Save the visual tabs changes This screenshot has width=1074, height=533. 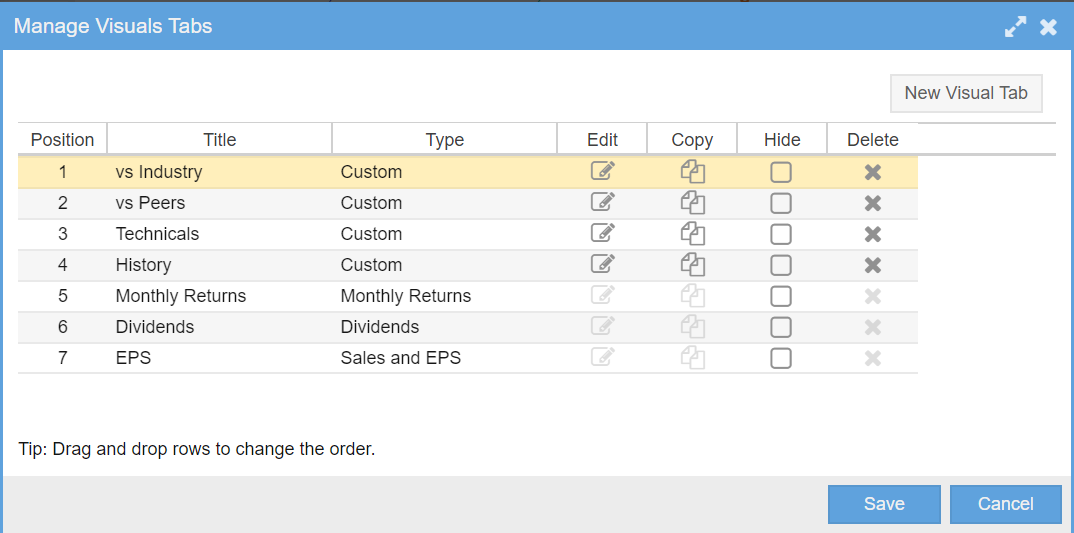pos(884,504)
